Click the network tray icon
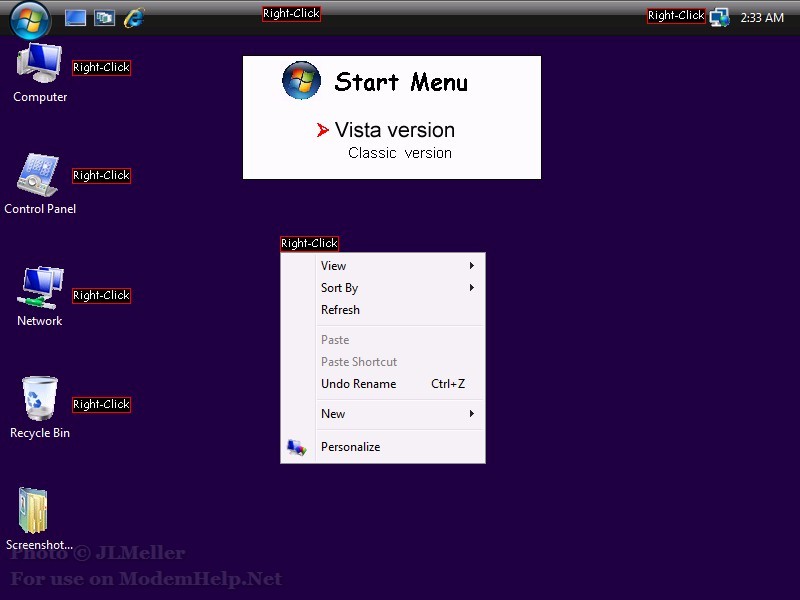Screen dimensions: 800x600 click(719, 17)
